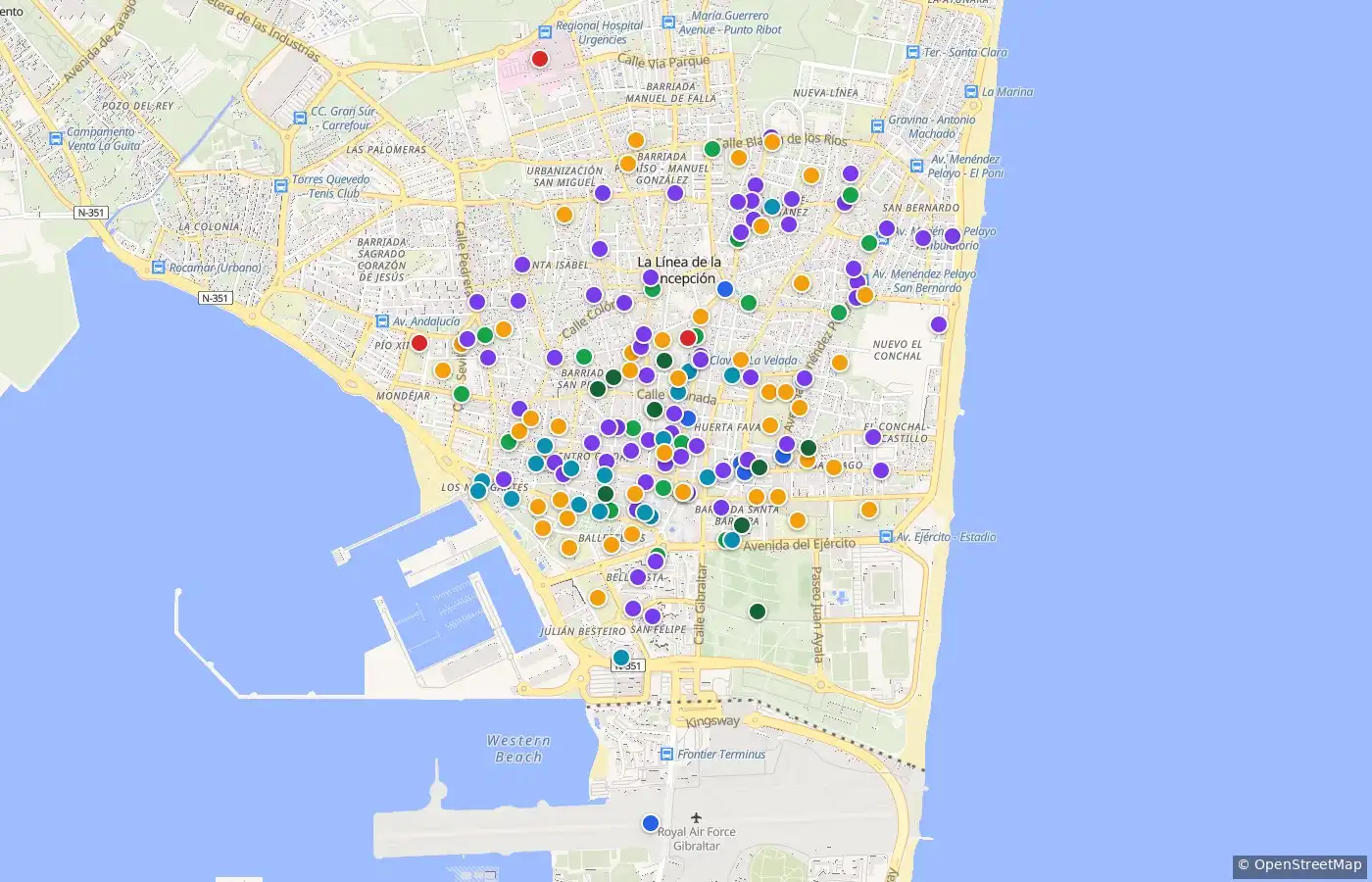Open the OpenStreetMap attribution link

(x=1299, y=864)
